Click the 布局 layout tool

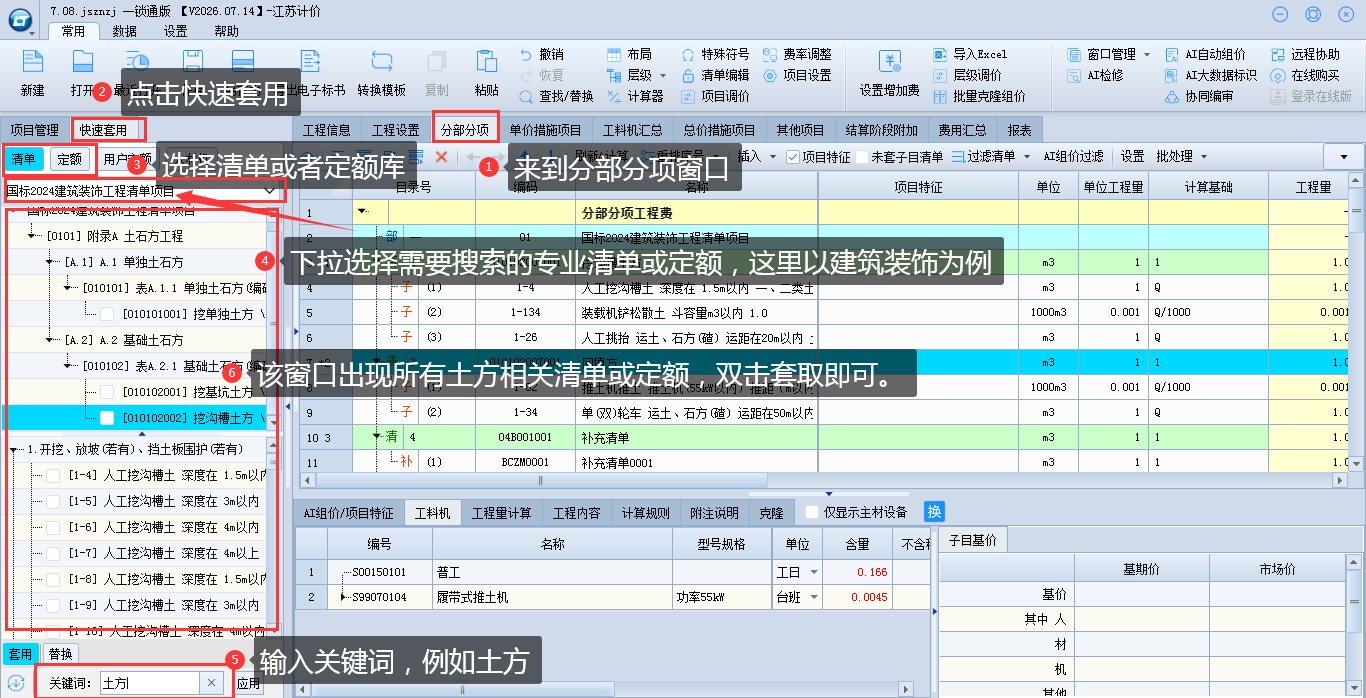coord(629,54)
